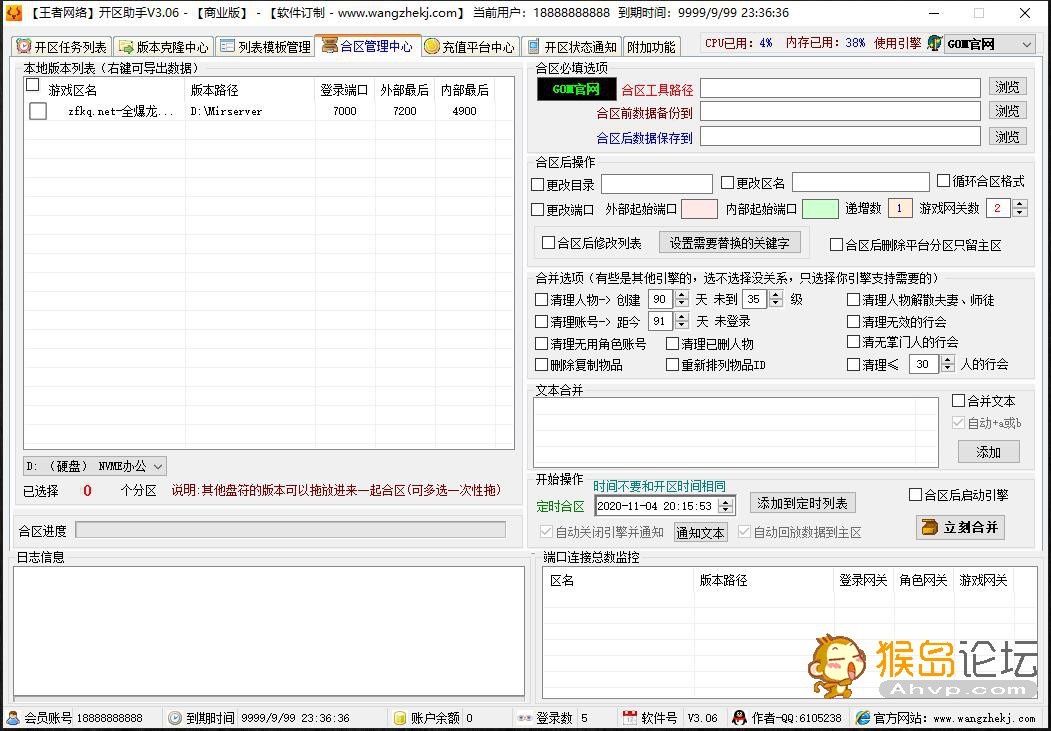Switch to the 充值平台中心 tab label
Image resolution: width=1051 pixels, height=731 pixels.
coord(479,47)
